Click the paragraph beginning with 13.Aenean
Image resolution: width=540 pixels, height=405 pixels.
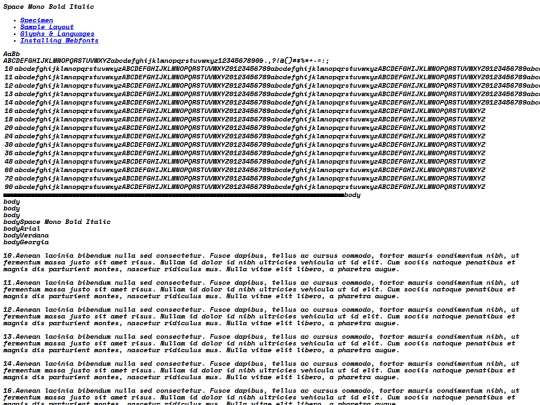coord(261,343)
